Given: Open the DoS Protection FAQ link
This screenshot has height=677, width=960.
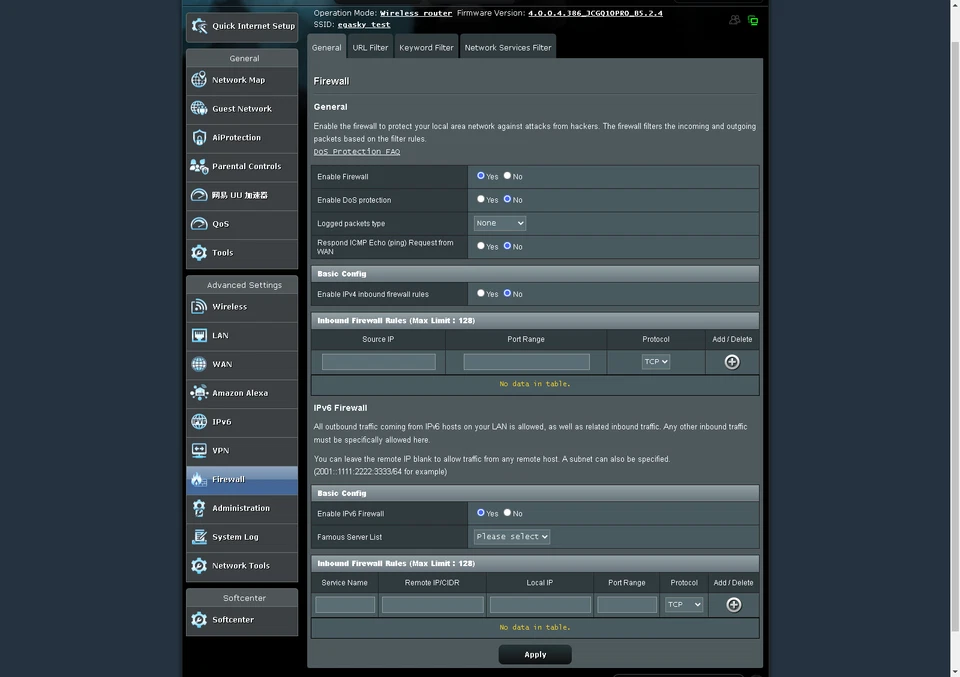Looking at the screenshot, I should 356,151.
